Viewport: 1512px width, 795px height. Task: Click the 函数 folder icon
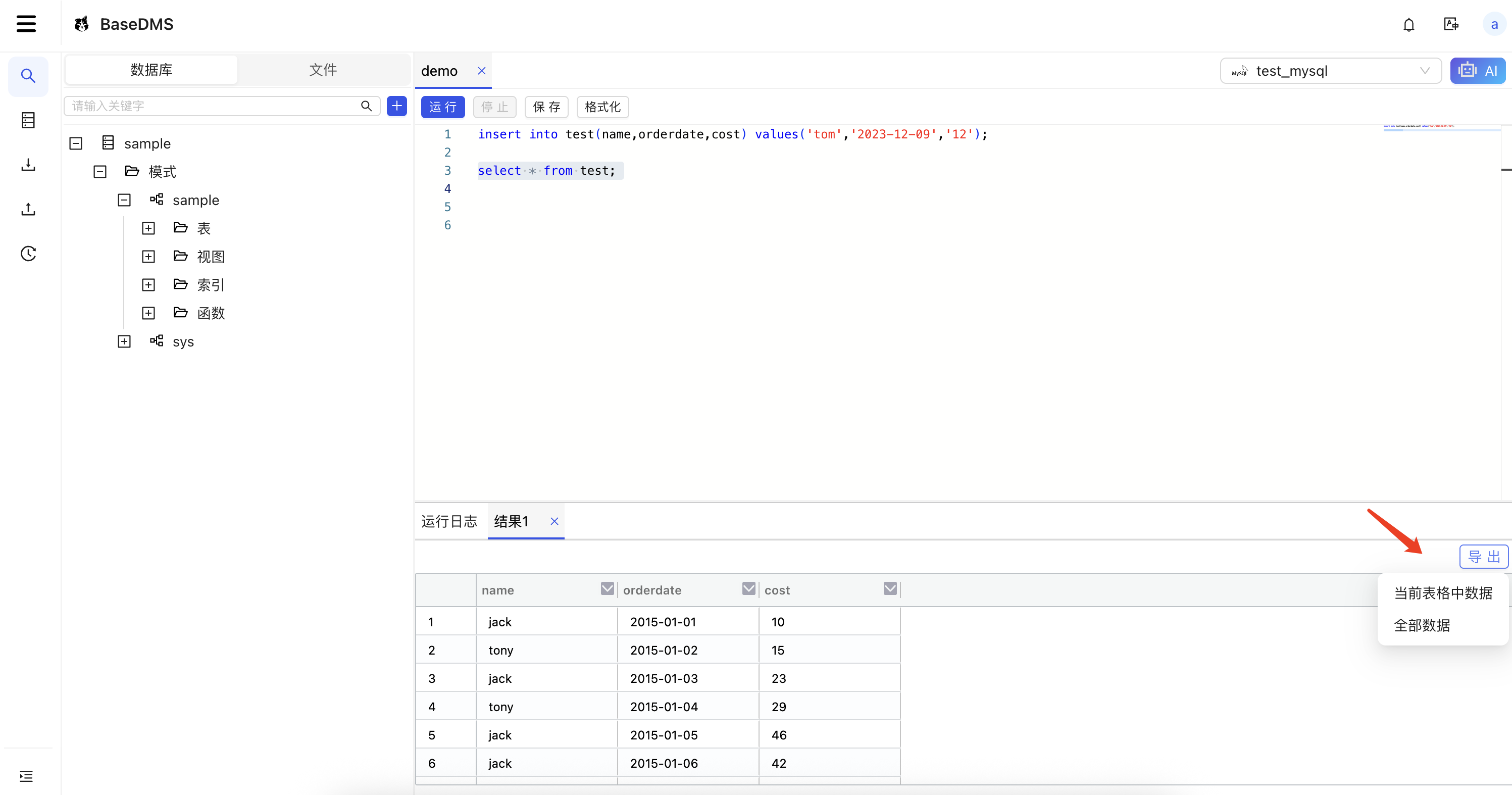pos(180,312)
